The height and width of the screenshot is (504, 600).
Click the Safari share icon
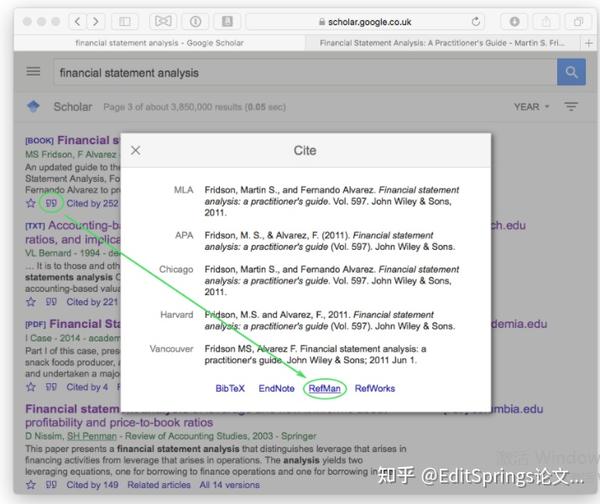[546, 21]
